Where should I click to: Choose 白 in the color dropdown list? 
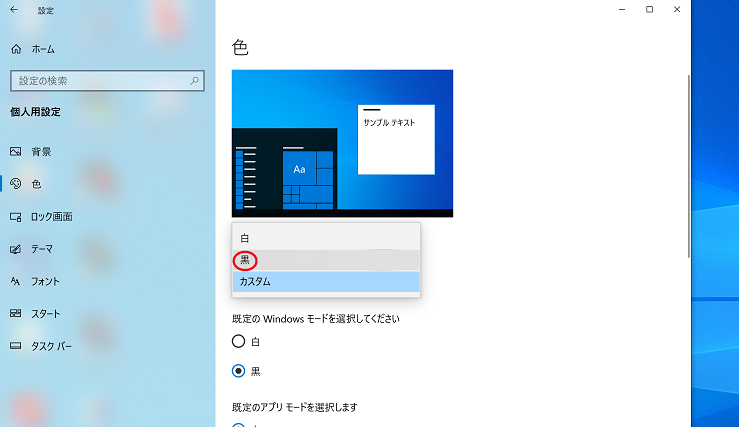(326, 238)
